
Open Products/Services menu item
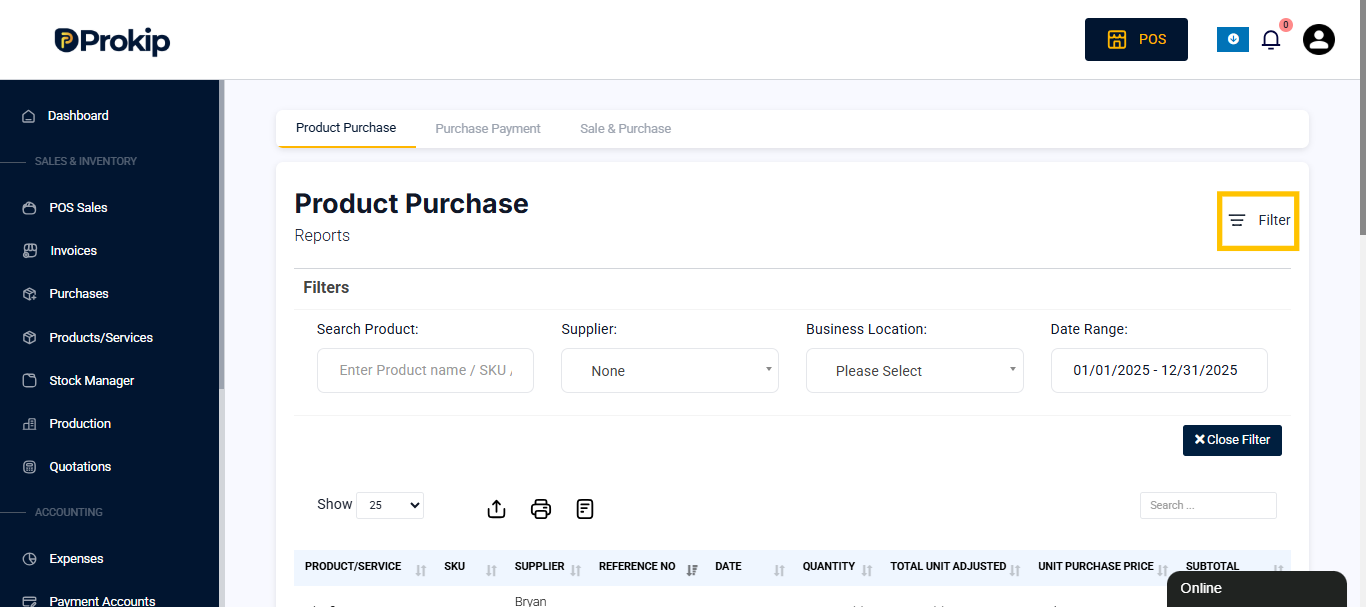pyautogui.click(x=101, y=338)
